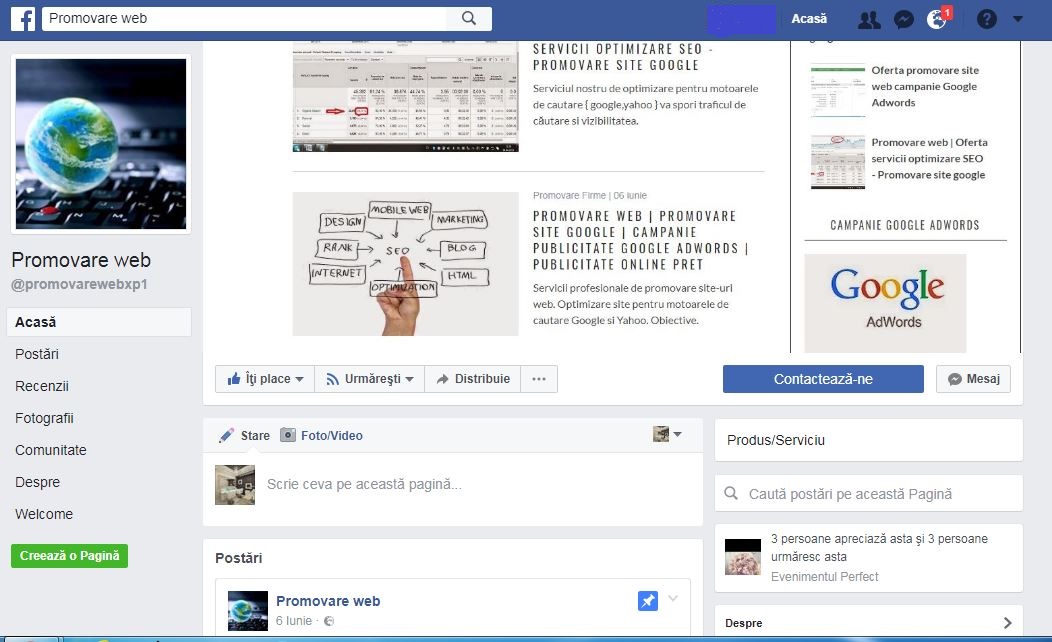Click the green Creează o Pagină button

(69, 555)
